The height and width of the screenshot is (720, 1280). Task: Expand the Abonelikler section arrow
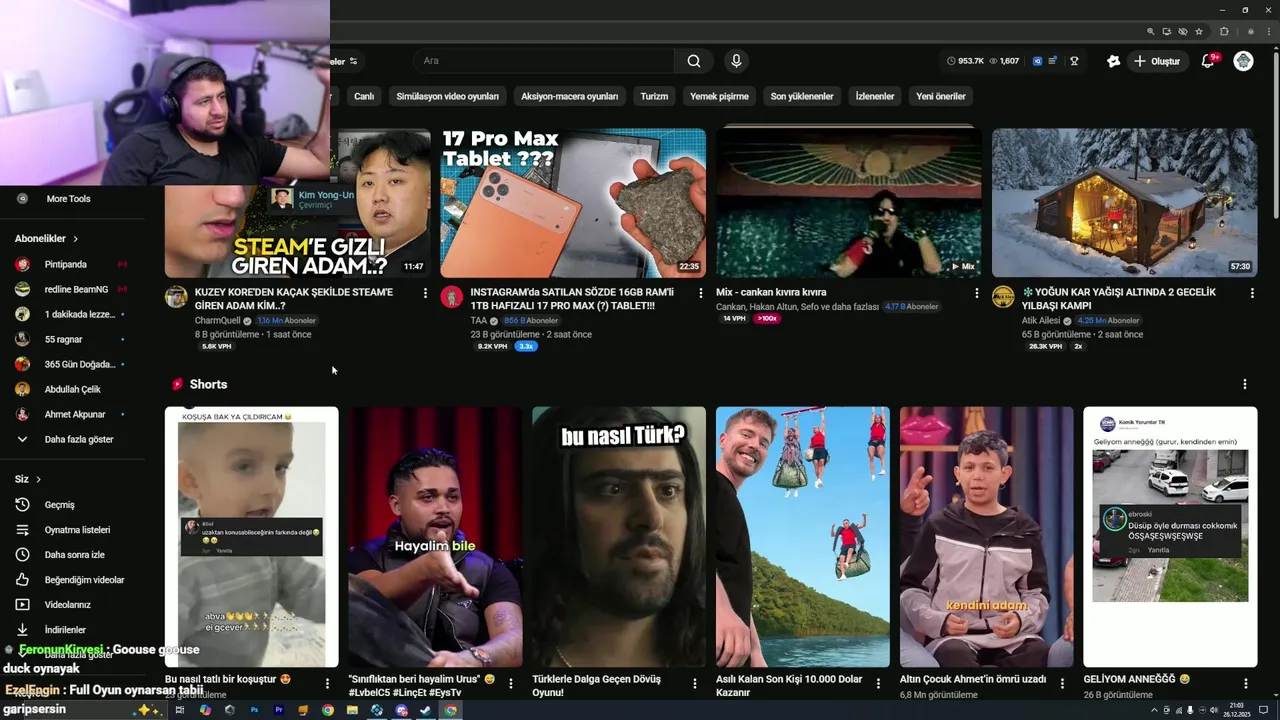tap(75, 239)
